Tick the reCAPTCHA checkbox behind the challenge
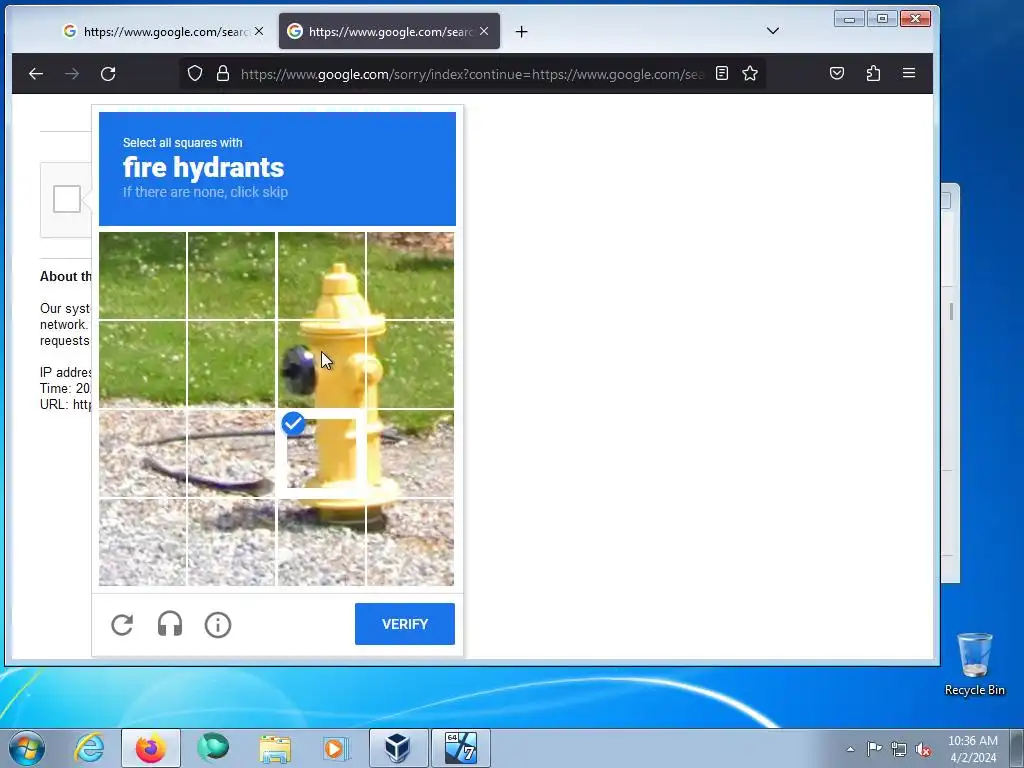The image size is (1024, 768). click(67, 199)
